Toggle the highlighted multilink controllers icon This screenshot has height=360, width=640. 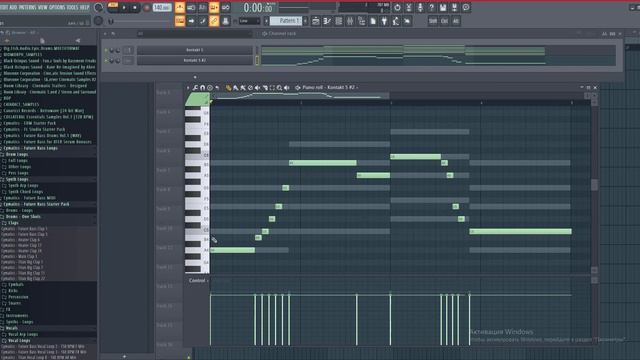coord(214,21)
